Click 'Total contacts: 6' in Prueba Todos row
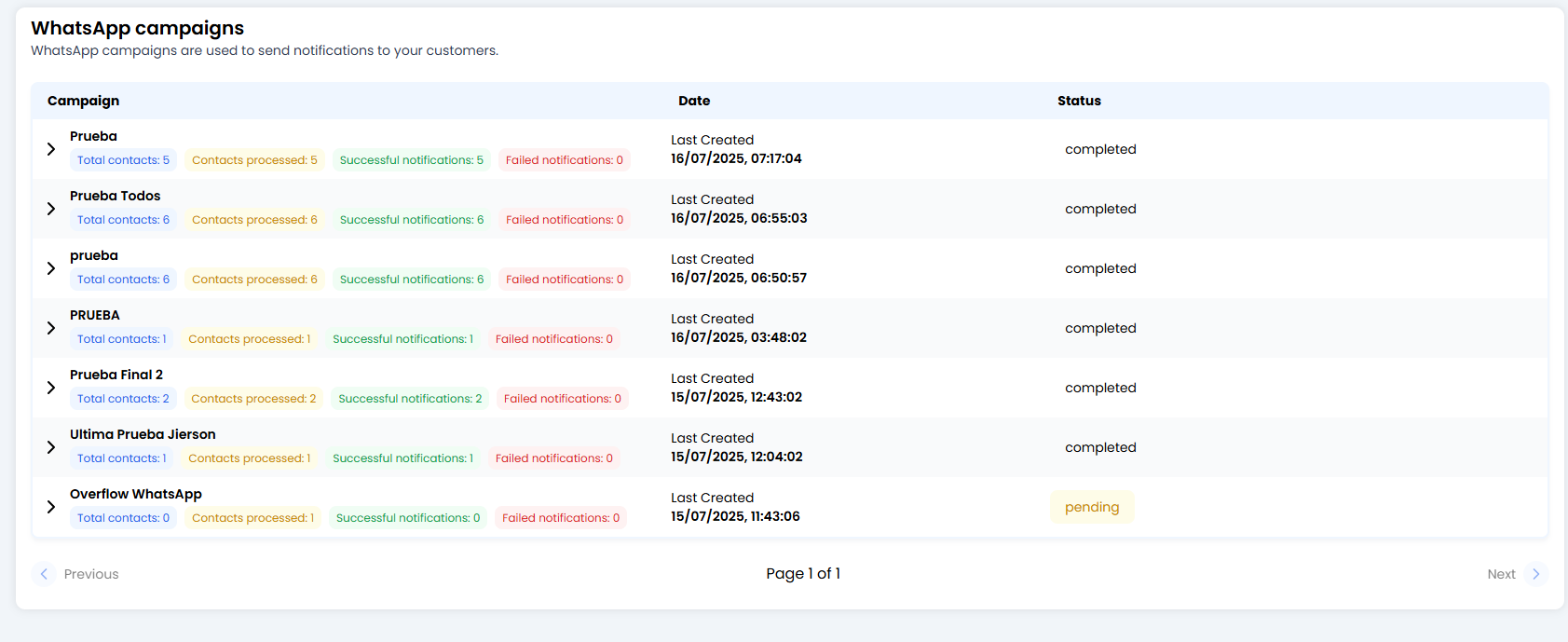The width and height of the screenshot is (1568, 642). [x=123, y=220]
